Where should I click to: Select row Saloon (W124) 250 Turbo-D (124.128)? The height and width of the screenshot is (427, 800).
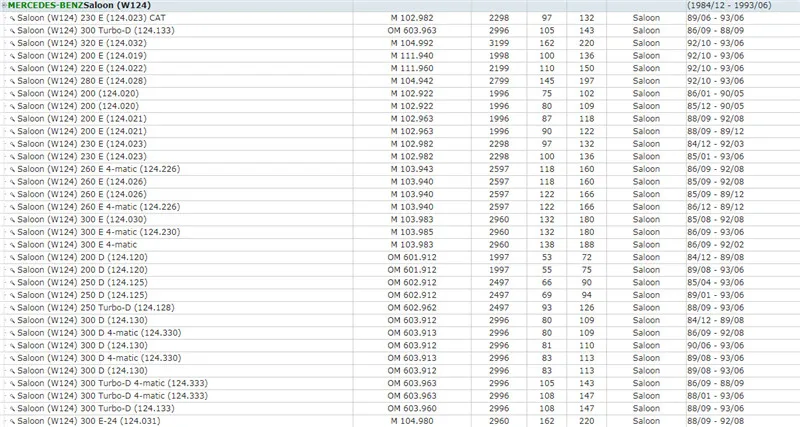click(x=400, y=308)
